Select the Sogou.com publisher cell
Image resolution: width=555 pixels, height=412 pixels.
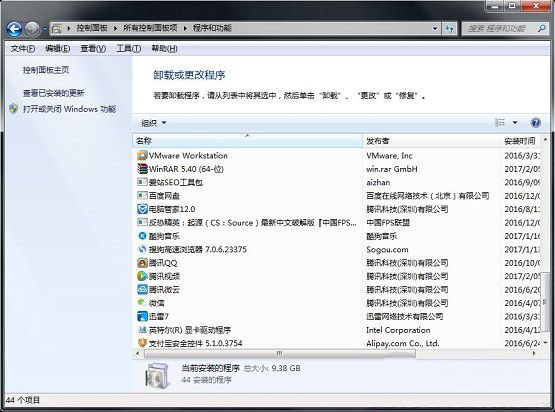tap(387, 250)
